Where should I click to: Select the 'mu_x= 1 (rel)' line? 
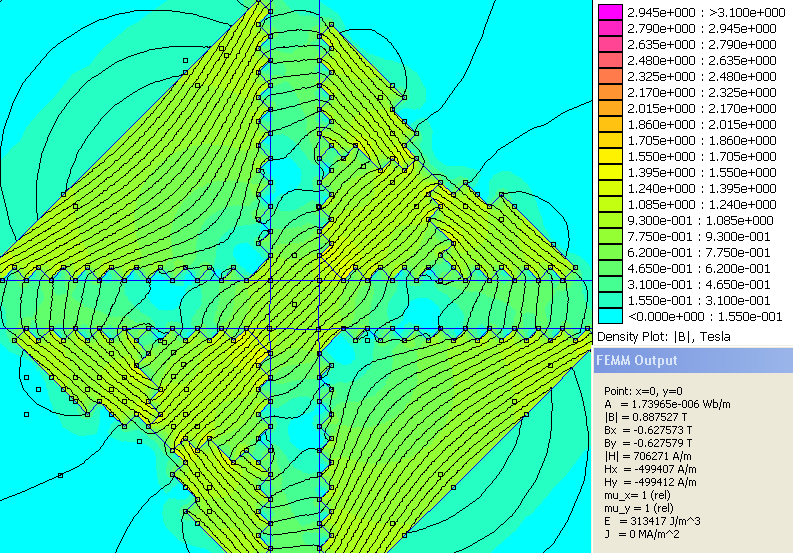(x=638, y=495)
